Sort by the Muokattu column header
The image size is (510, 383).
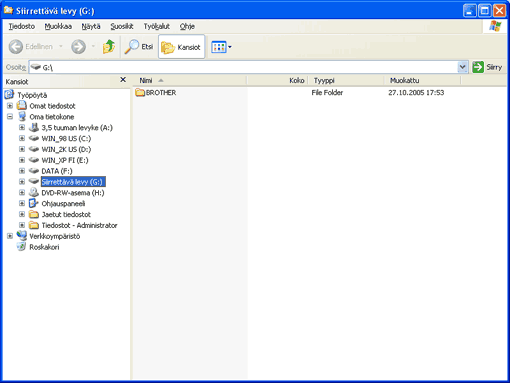[x=422, y=80]
